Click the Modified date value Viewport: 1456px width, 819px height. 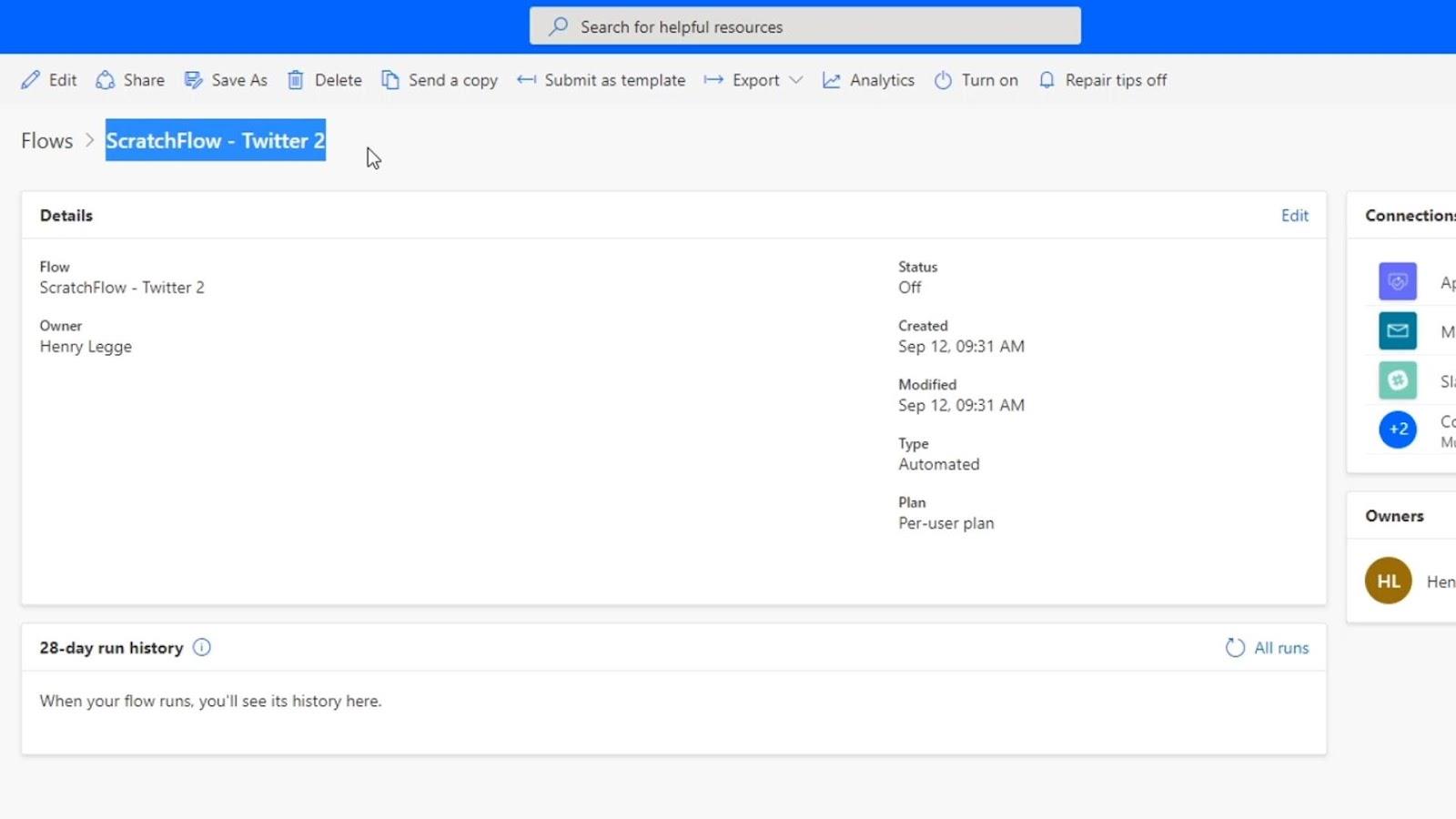coord(961,405)
